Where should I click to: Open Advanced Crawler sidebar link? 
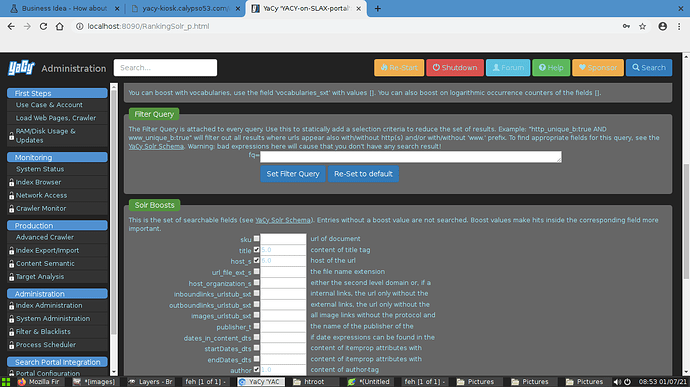click(45, 237)
